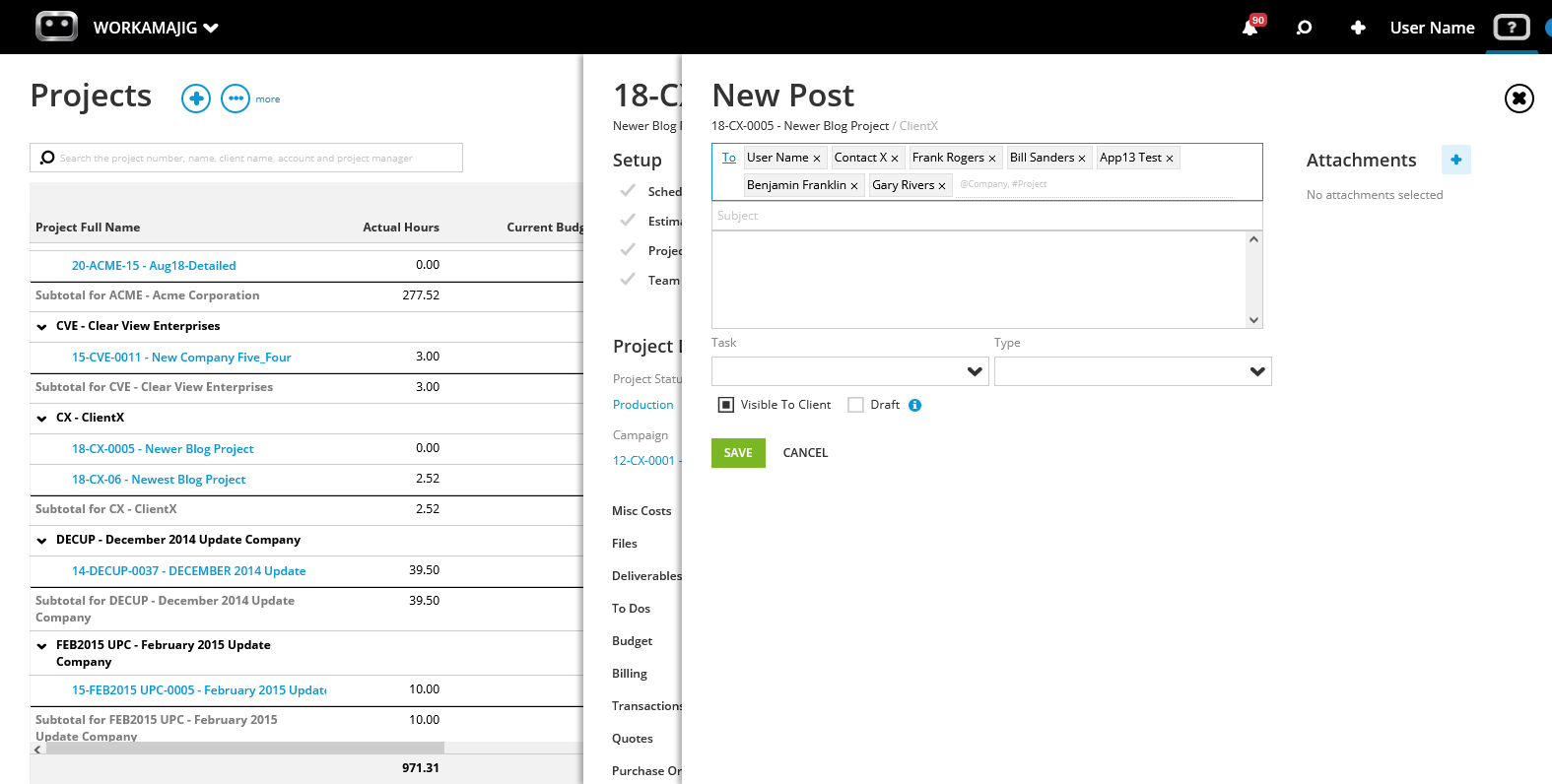Sort by Actual Hours column header
This screenshot has width=1552, height=784.
point(401,228)
